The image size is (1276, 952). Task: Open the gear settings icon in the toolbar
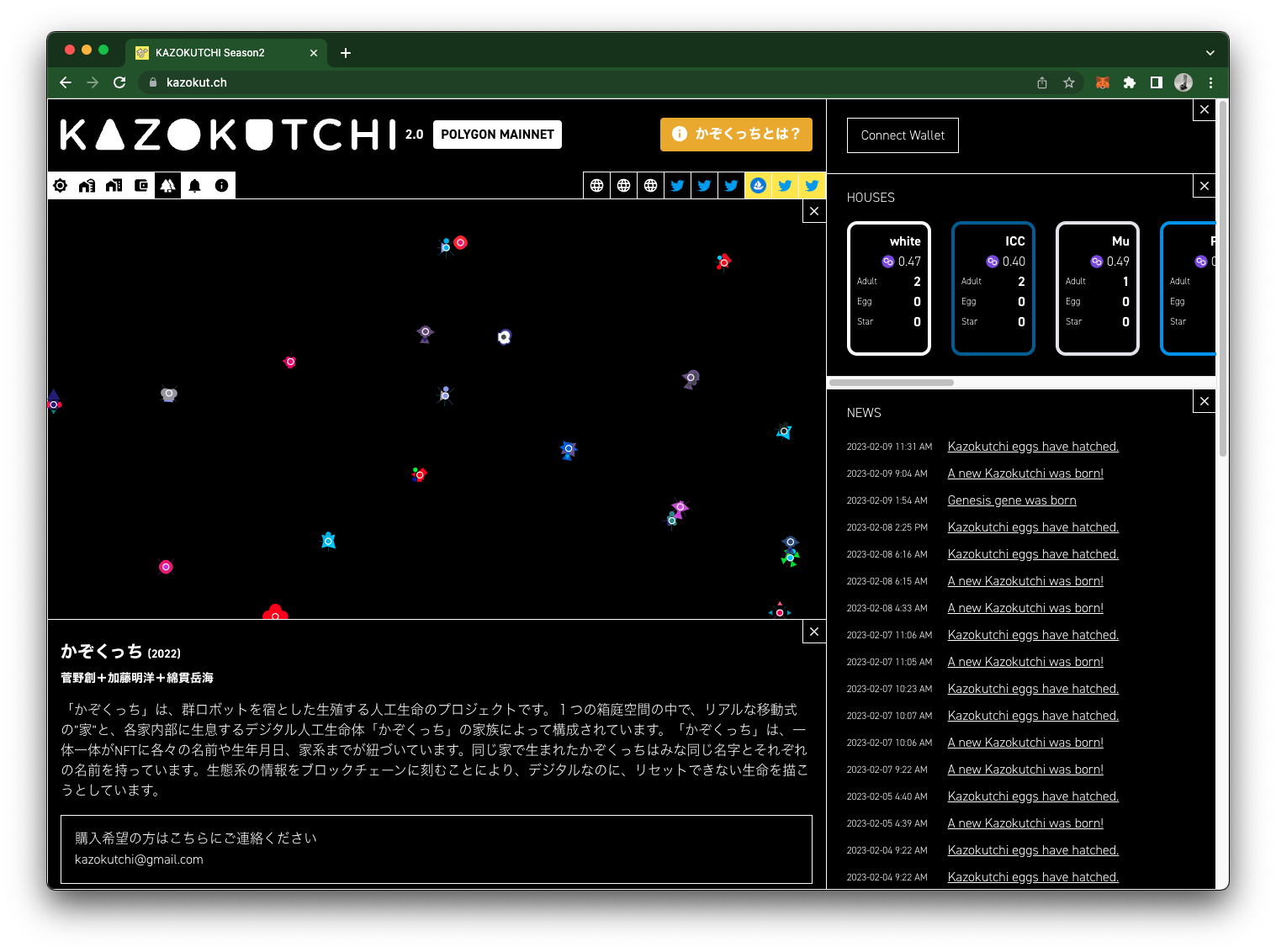[x=61, y=186]
